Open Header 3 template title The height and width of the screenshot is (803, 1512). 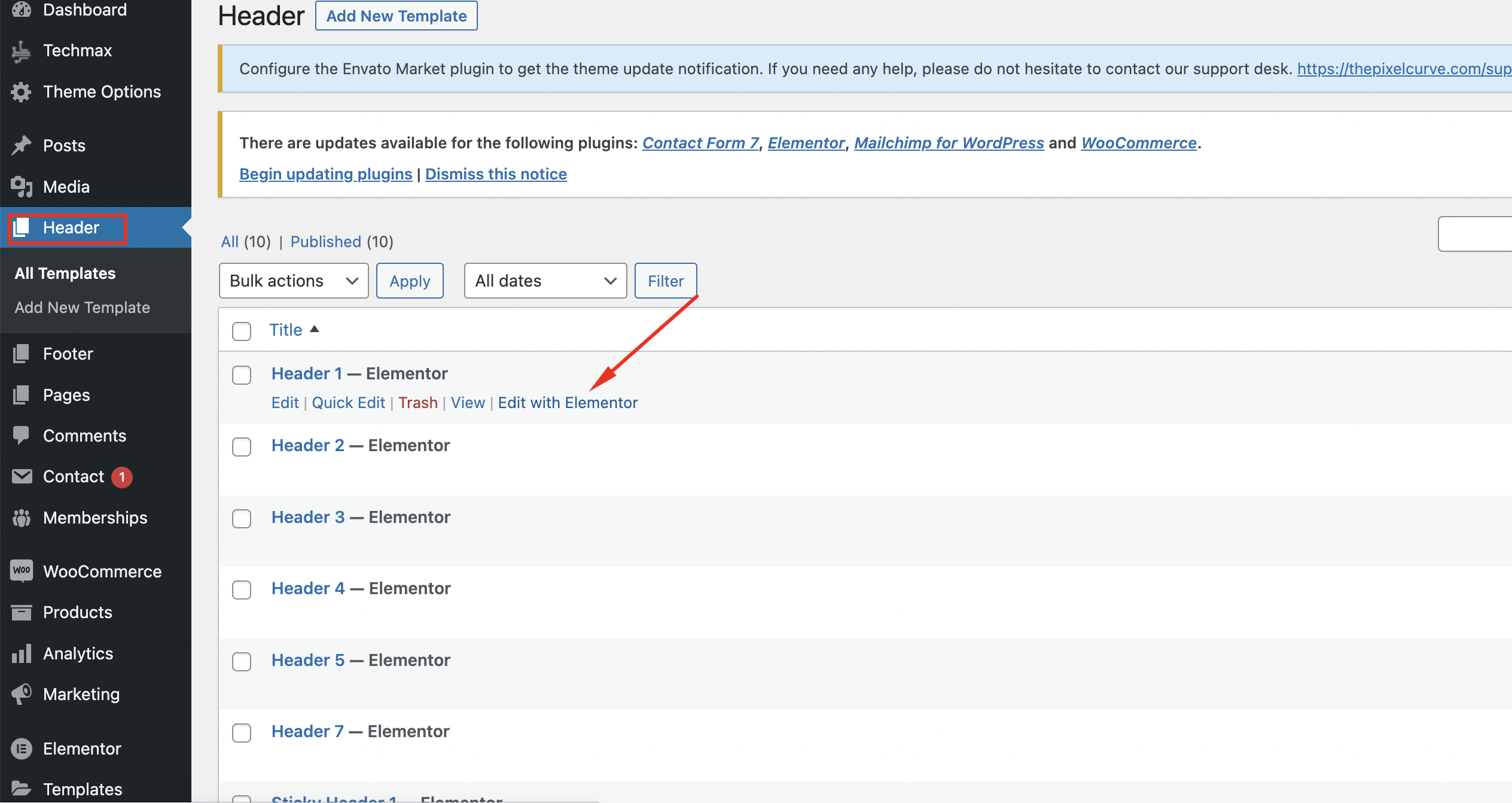click(x=308, y=517)
